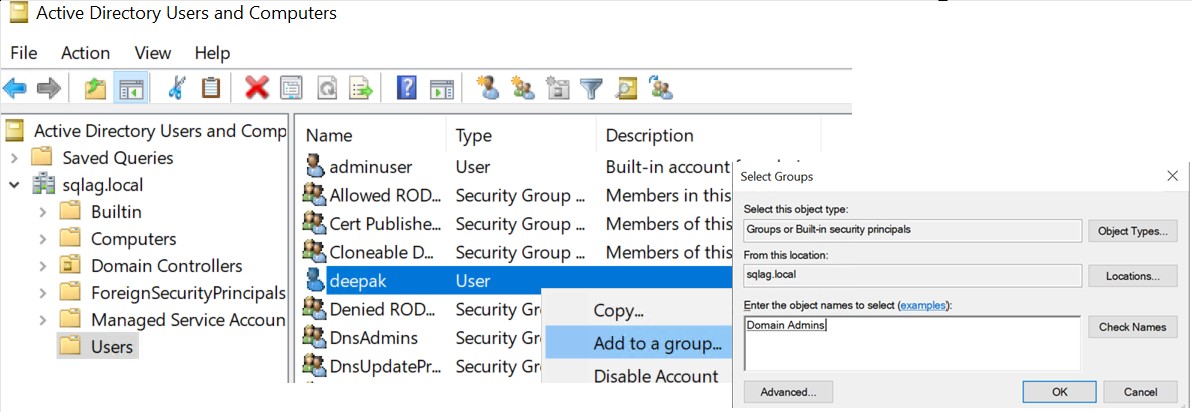Open the Help menu

[x=212, y=52]
